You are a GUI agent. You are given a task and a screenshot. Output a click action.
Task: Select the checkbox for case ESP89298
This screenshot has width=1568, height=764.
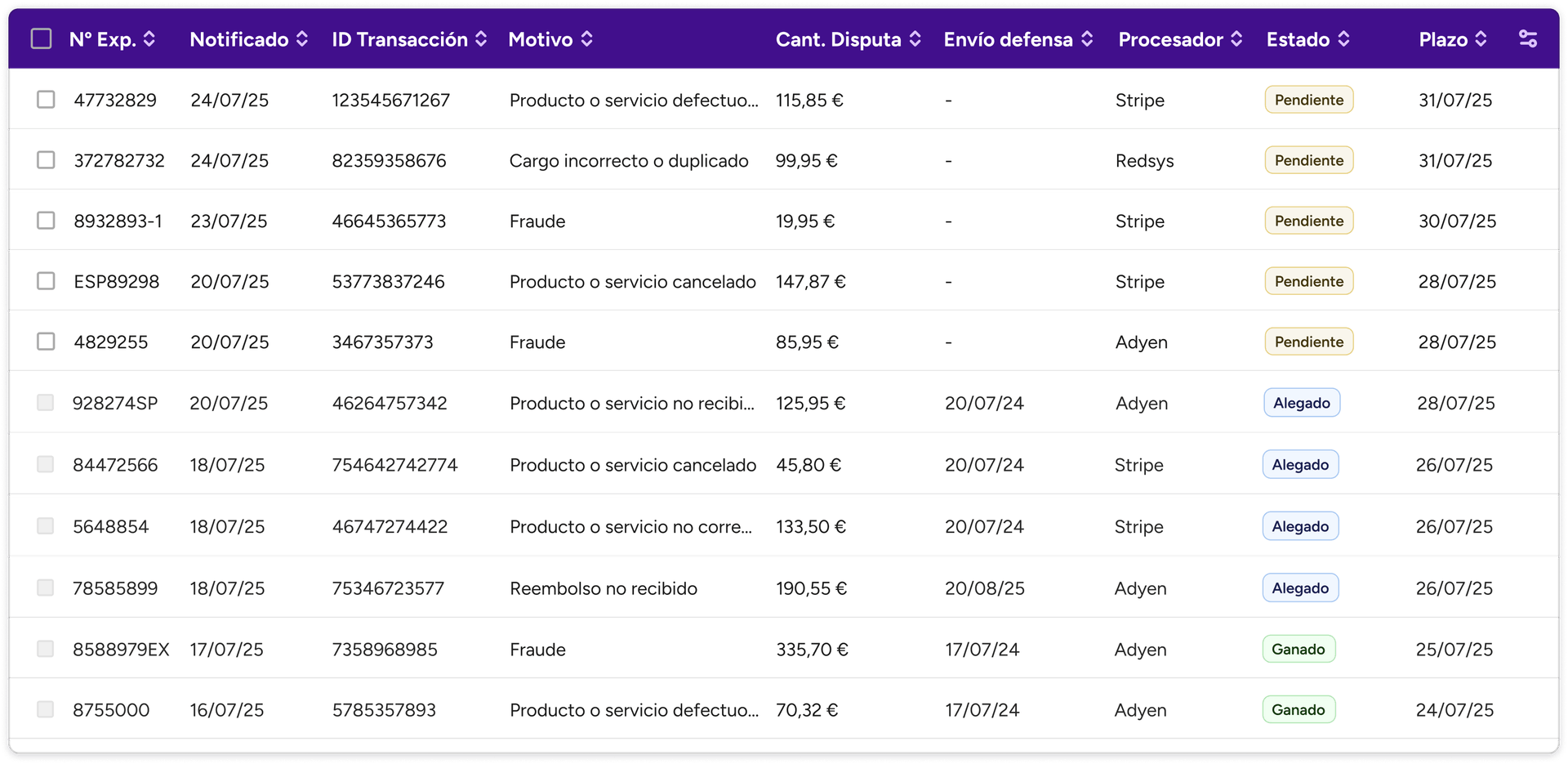46,281
